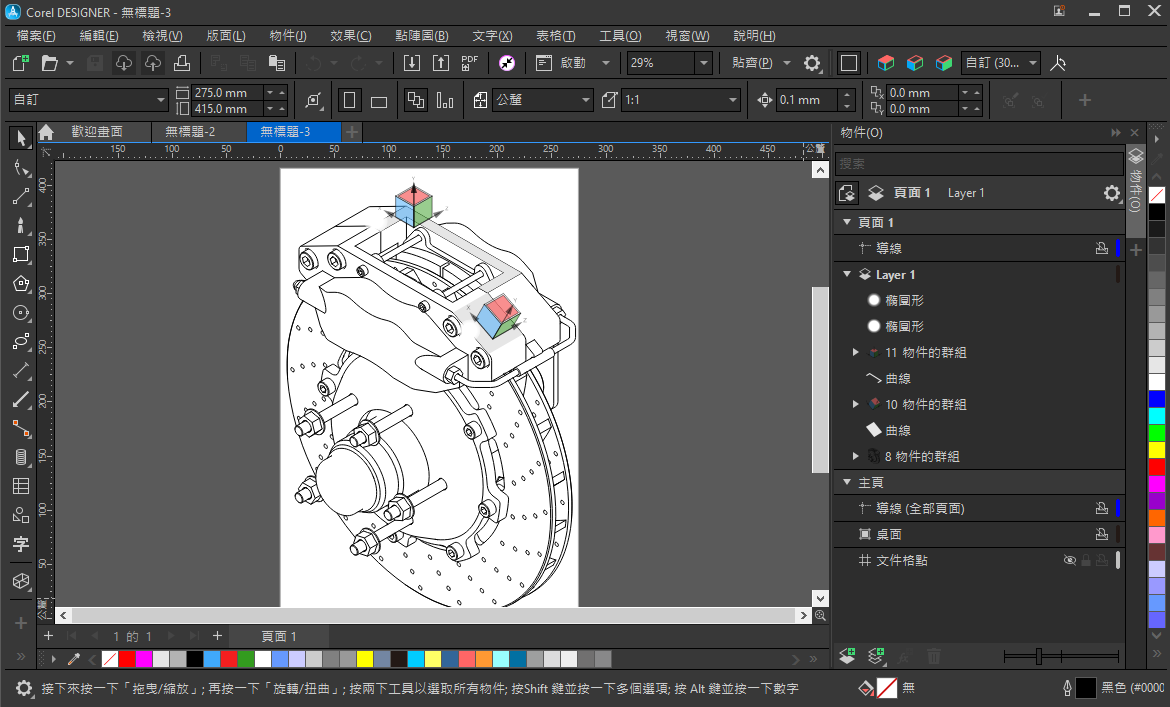Toggle visibility of 文件格點 grid layer
Screen dimensions: 1170x707
[x=1069, y=560]
